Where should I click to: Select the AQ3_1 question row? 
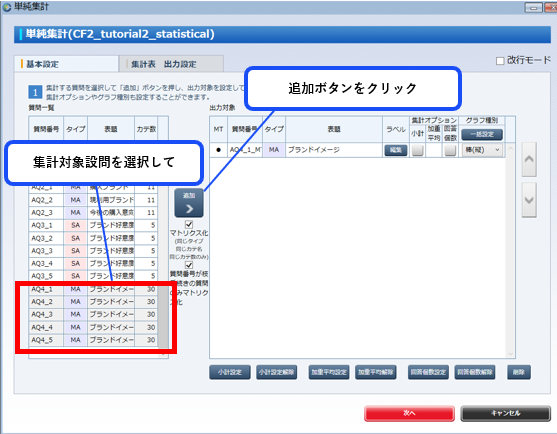(93, 226)
